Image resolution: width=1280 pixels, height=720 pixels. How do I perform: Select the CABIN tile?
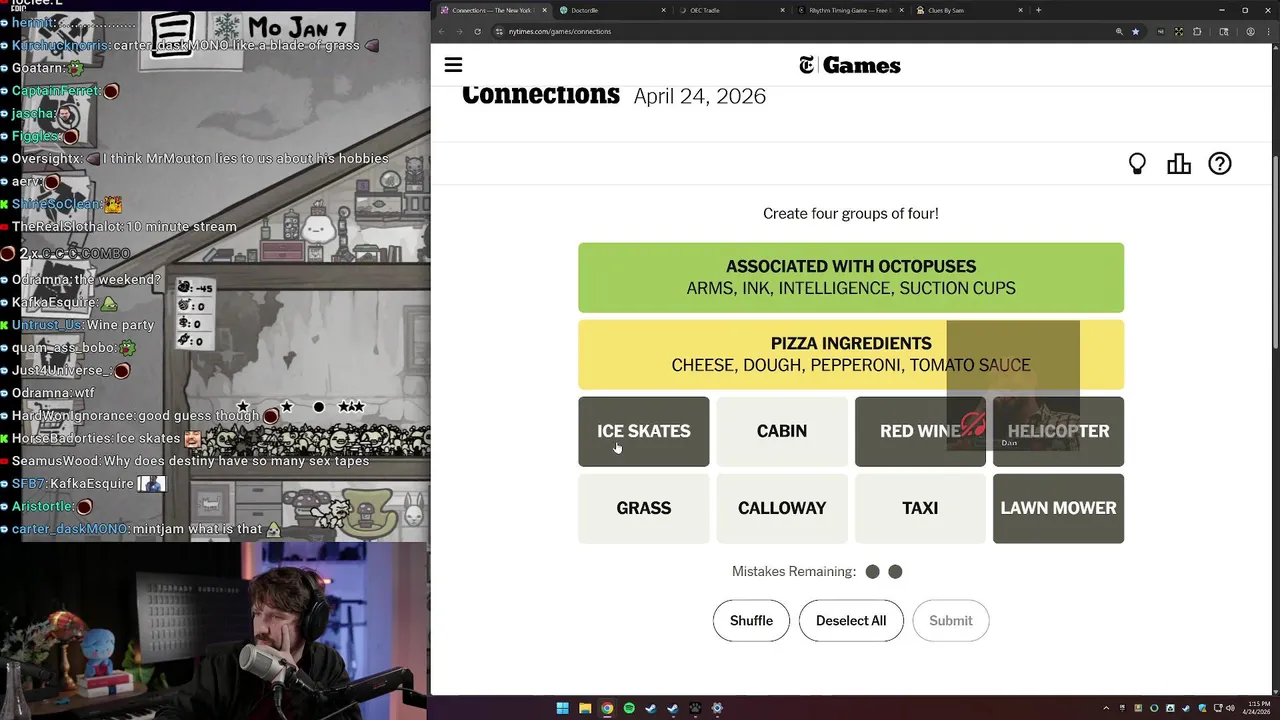click(782, 431)
